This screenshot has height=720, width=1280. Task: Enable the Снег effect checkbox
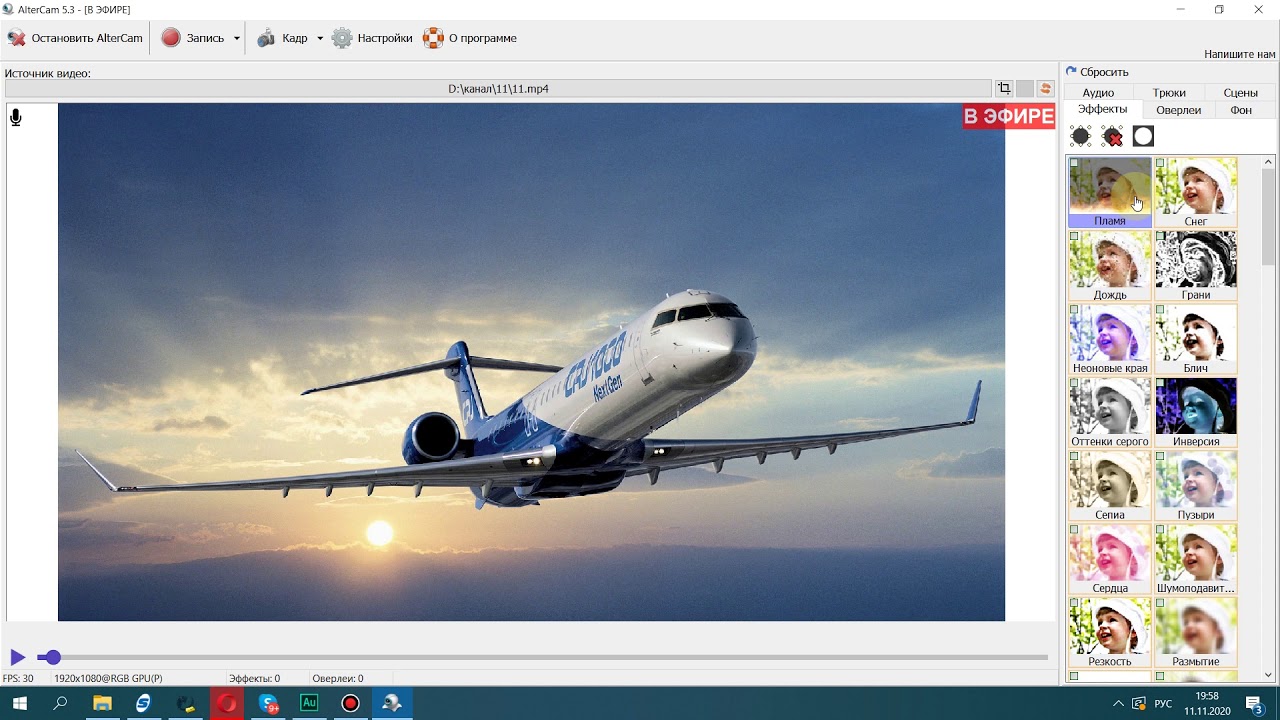[1160, 162]
